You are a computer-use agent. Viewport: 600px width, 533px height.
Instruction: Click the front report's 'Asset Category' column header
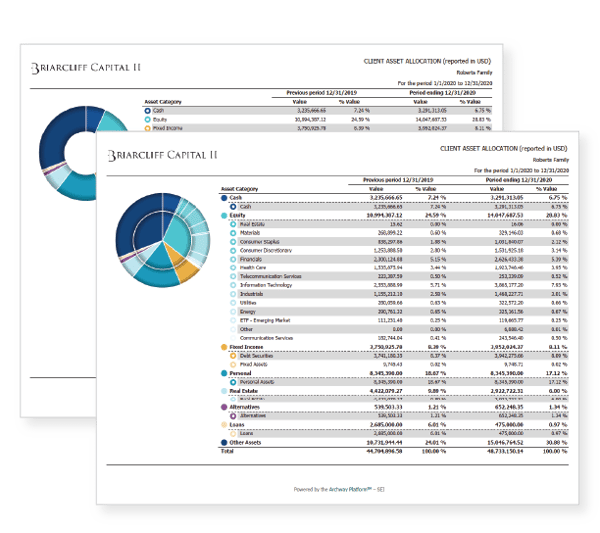point(240,189)
